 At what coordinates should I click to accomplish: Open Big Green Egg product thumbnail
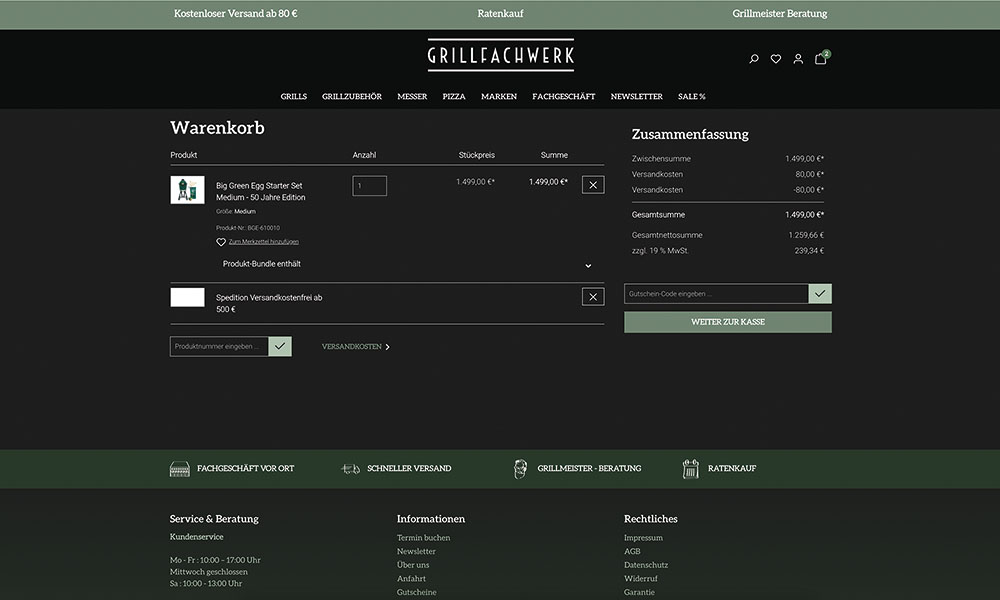[188, 190]
